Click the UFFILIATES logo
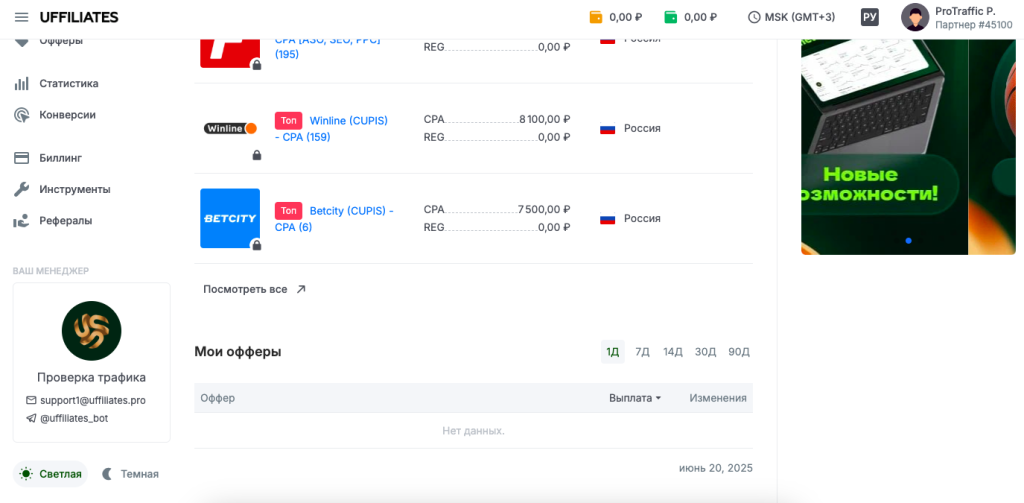Image resolution: width=1024 pixels, height=503 pixels. [x=79, y=18]
